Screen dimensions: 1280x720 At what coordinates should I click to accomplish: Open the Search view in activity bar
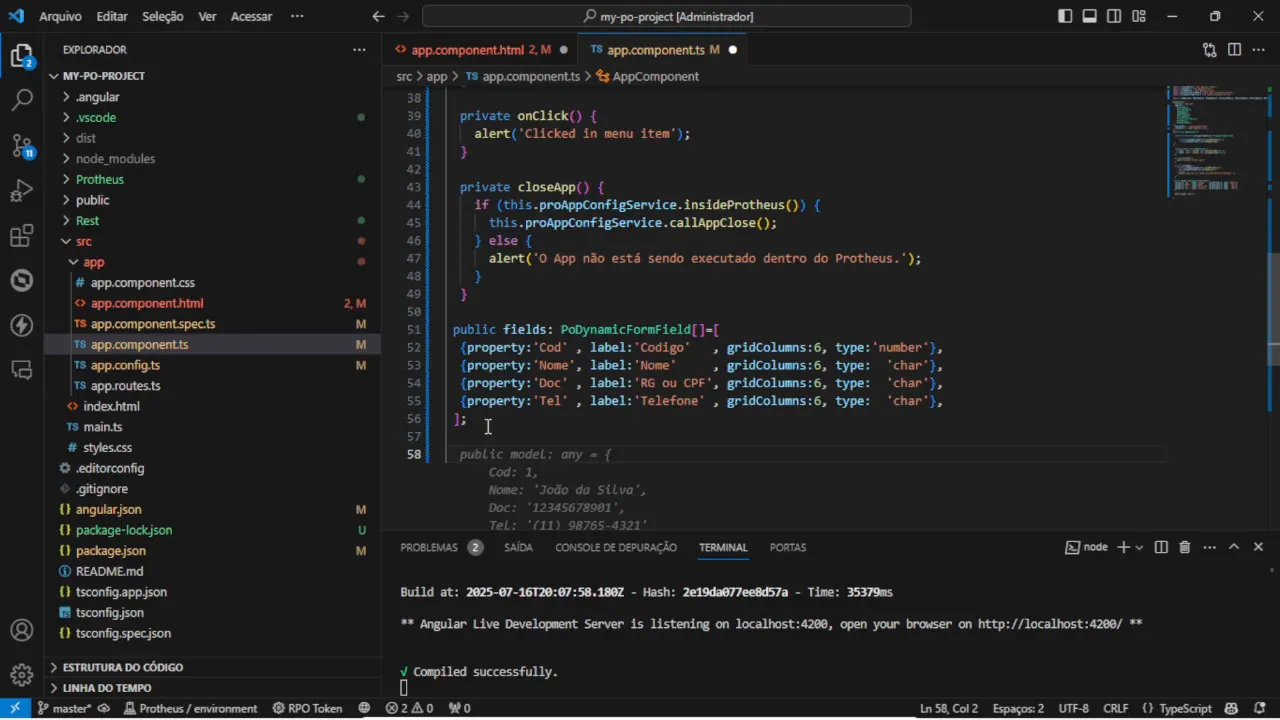(x=22, y=100)
